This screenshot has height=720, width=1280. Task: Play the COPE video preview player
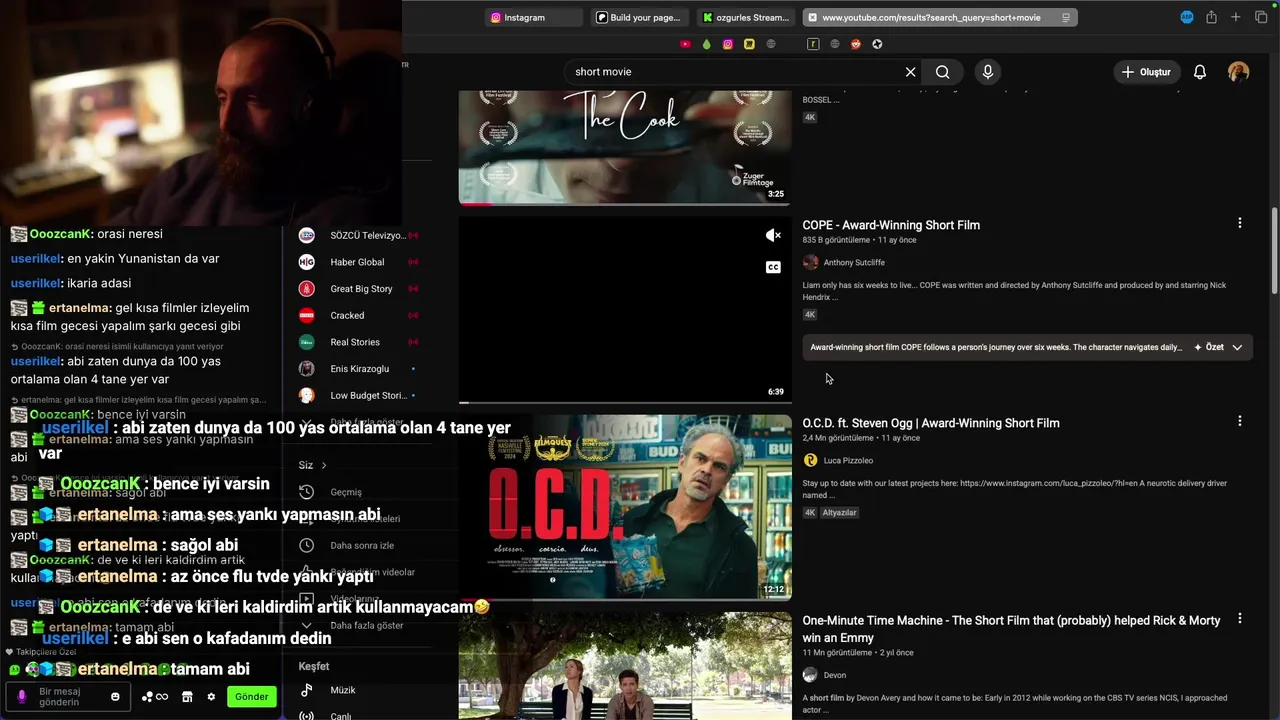[x=625, y=310]
